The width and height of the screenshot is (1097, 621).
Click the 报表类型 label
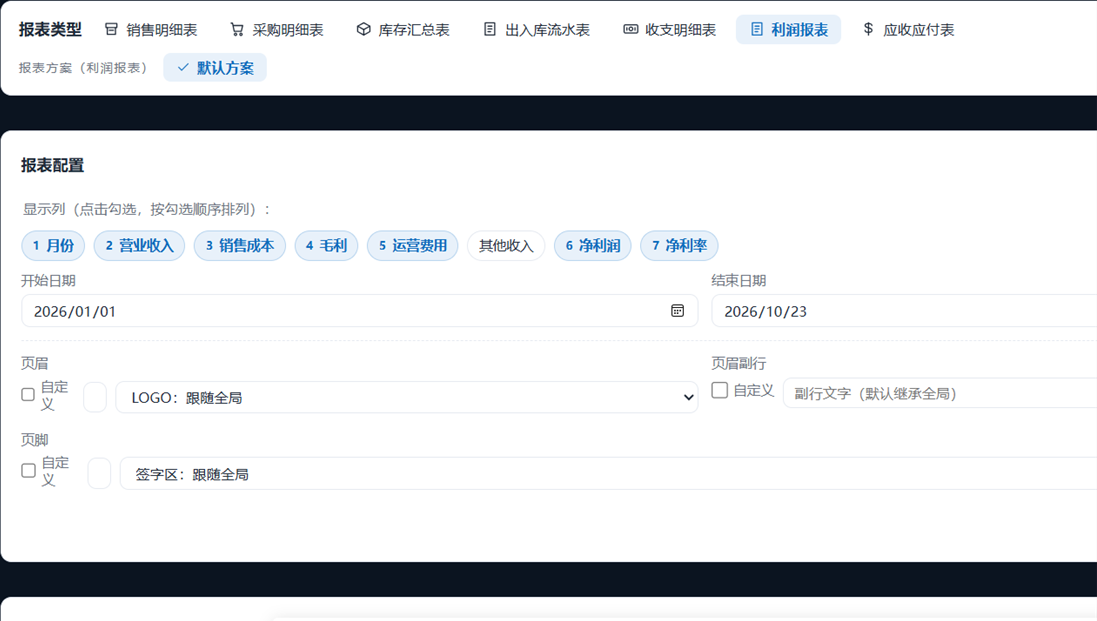[x=50, y=29]
